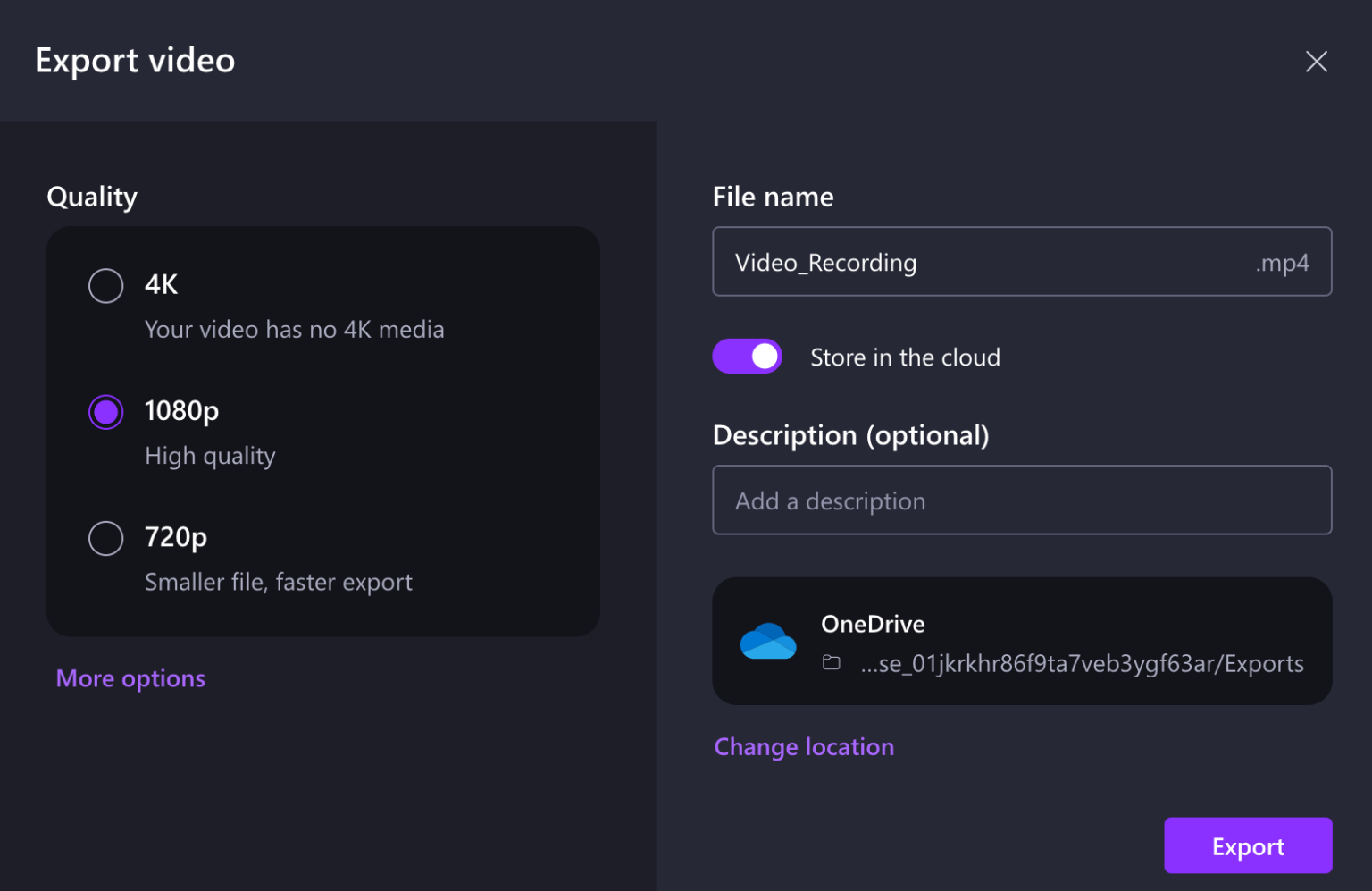Image resolution: width=1372 pixels, height=891 pixels.
Task: Focus the Add a description field
Action: [x=1022, y=500]
